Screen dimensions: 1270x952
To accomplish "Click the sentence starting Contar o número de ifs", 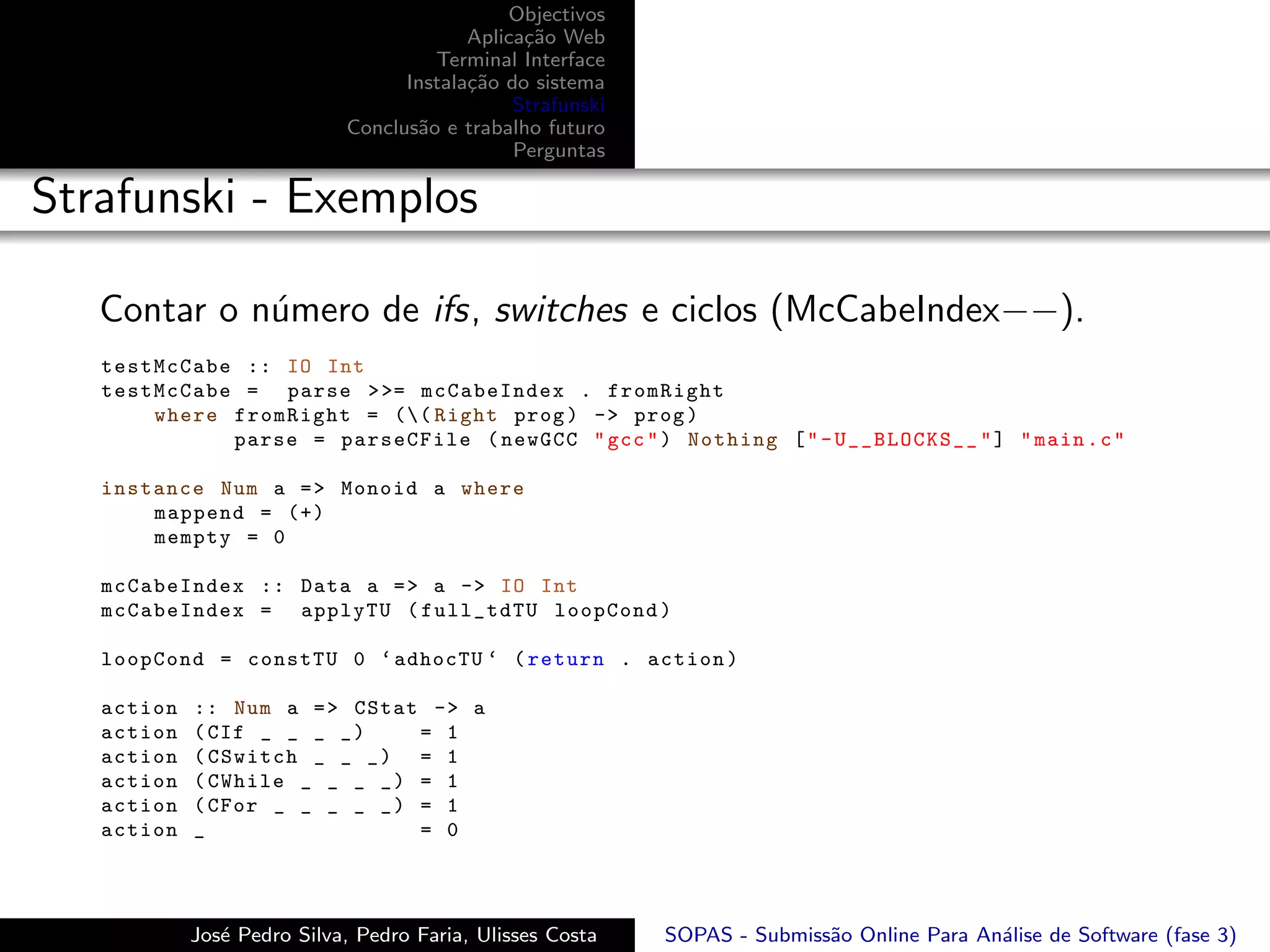I will point(592,309).
